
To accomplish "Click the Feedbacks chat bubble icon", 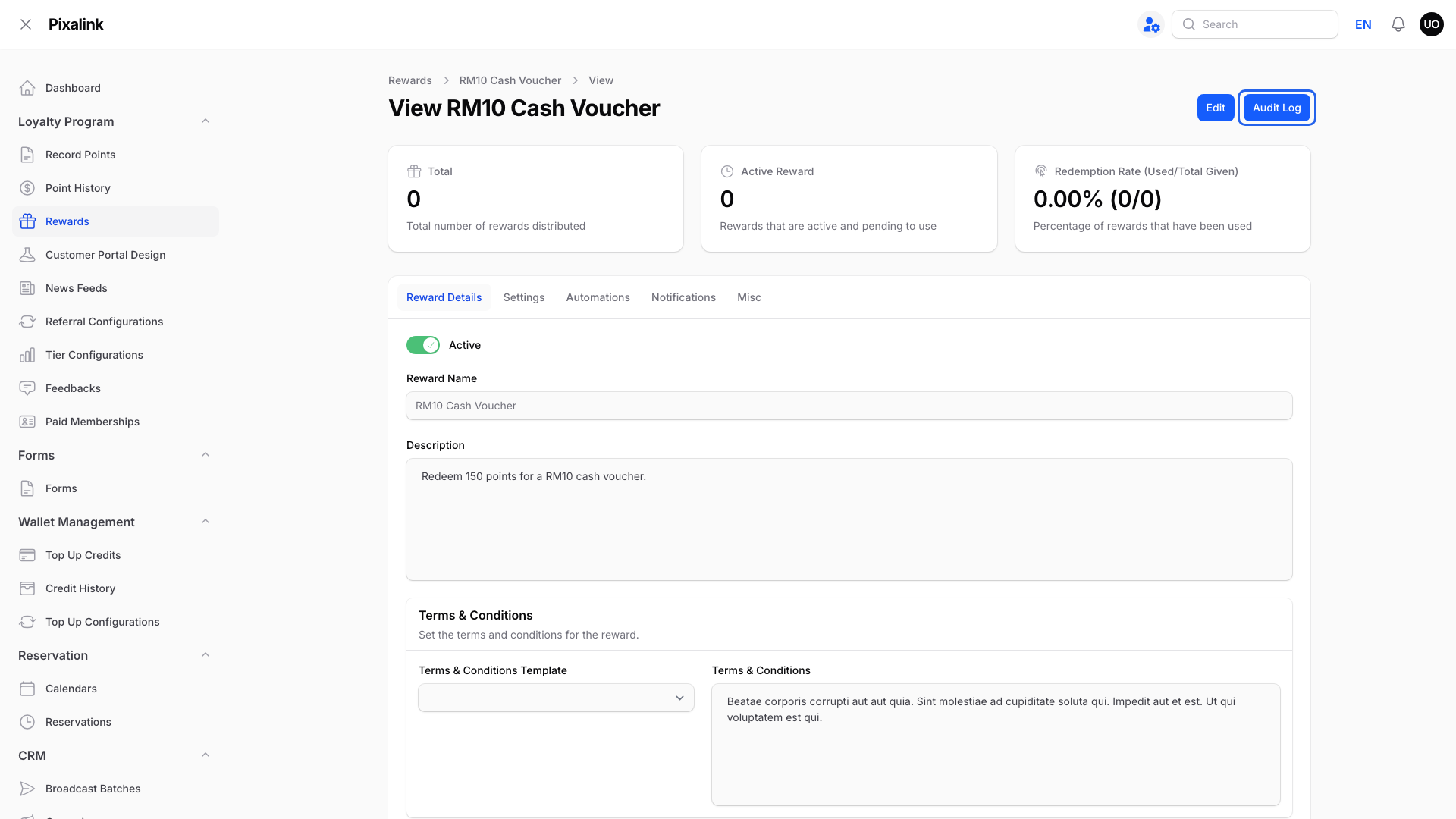I will pos(27,388).
